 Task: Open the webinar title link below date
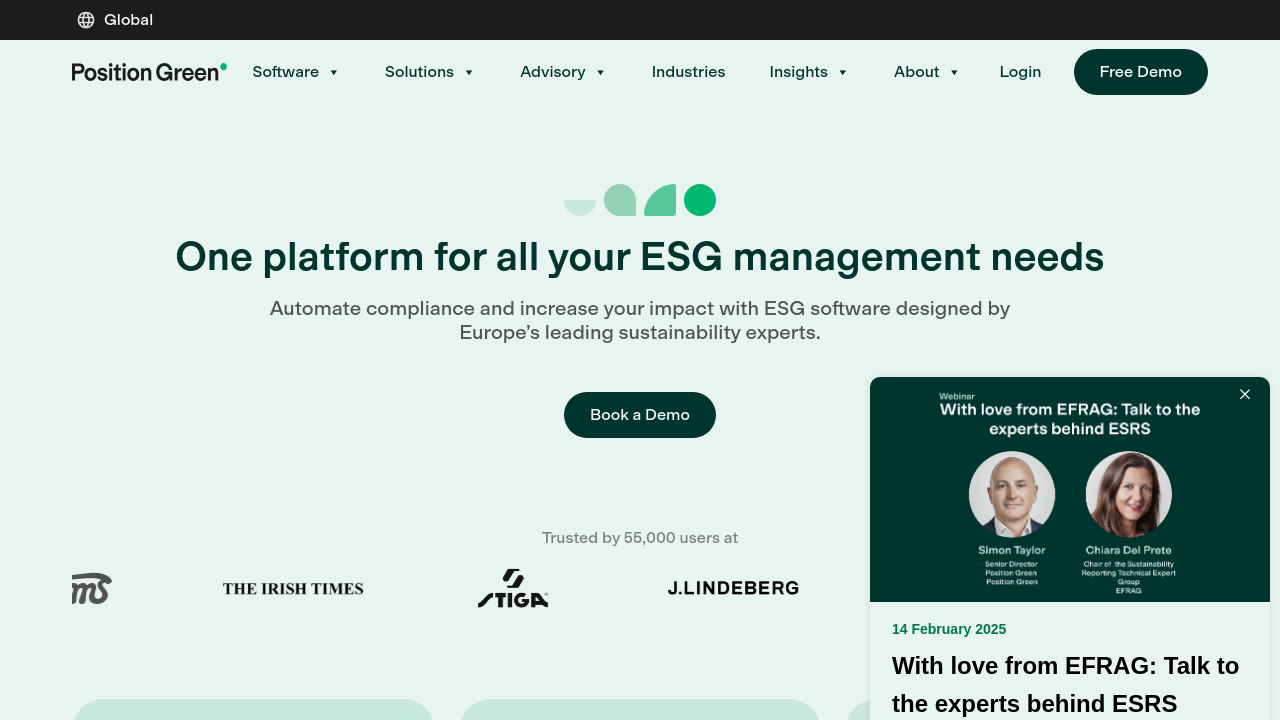pyautogui.click(x=1065, y=684)
